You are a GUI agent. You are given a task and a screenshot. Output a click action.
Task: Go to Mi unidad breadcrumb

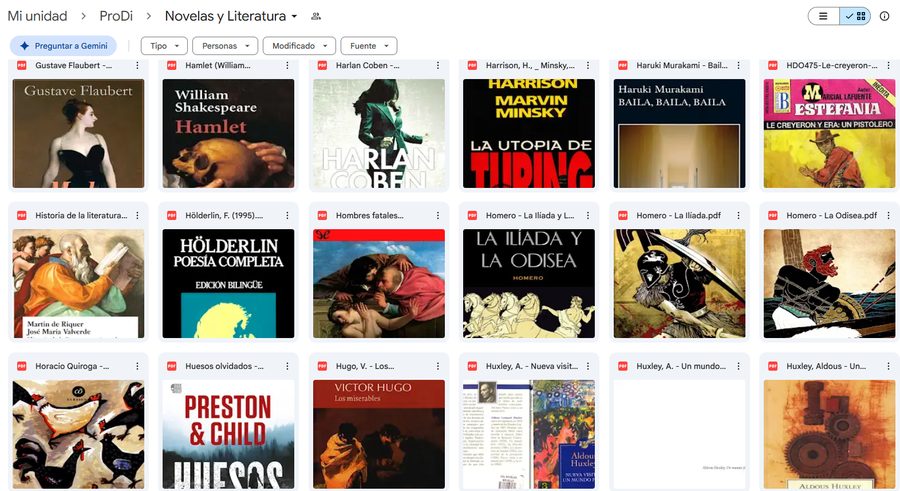click(x=37, y=16)
